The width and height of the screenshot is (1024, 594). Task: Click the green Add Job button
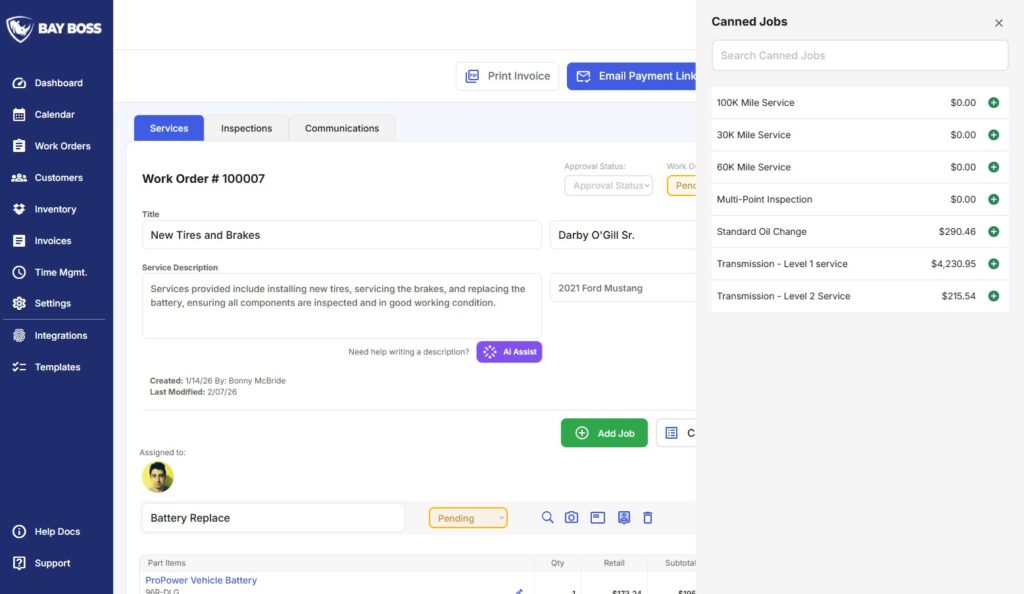click(604, 433)
